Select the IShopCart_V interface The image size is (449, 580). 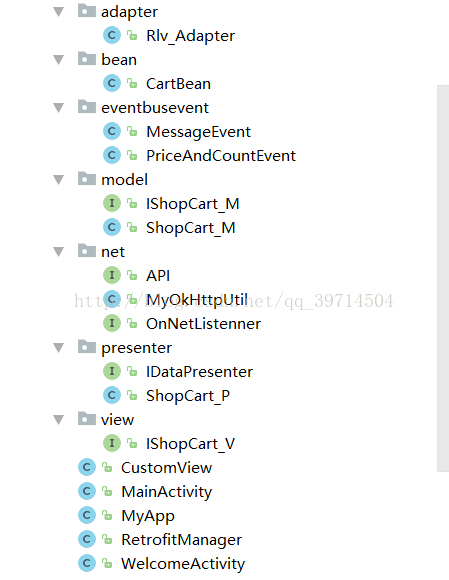tap(190, 444)
